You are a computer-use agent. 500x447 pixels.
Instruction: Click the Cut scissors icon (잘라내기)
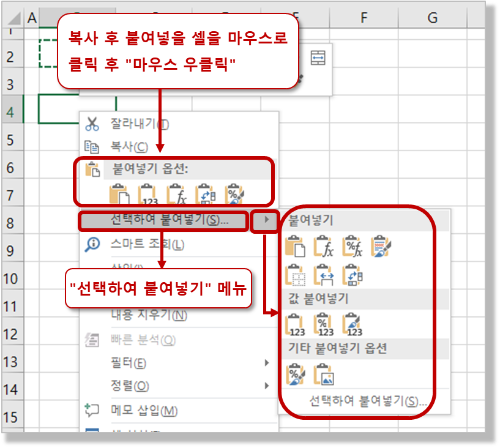[92, 124]
